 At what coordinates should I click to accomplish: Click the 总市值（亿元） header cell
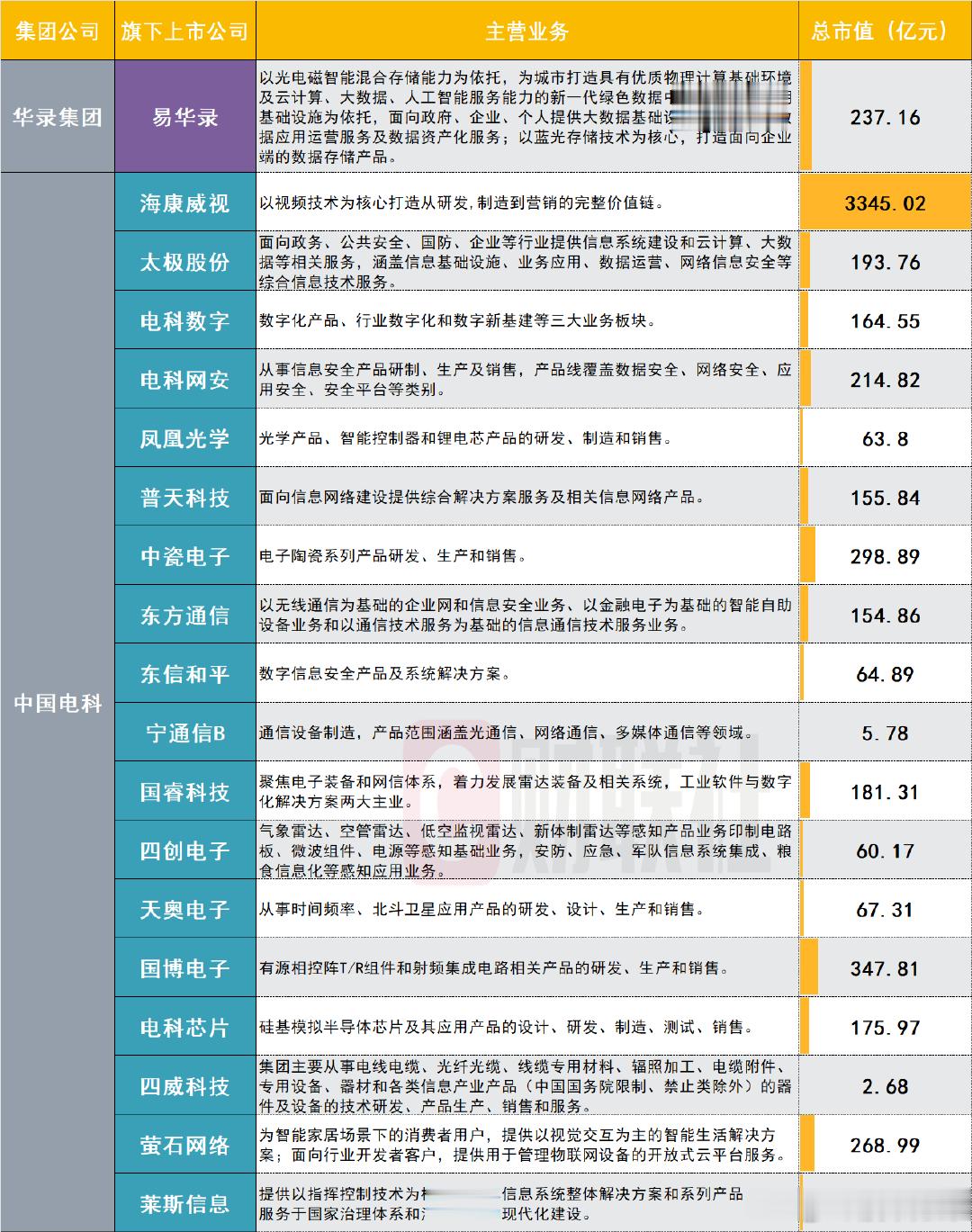pos(886,31)
